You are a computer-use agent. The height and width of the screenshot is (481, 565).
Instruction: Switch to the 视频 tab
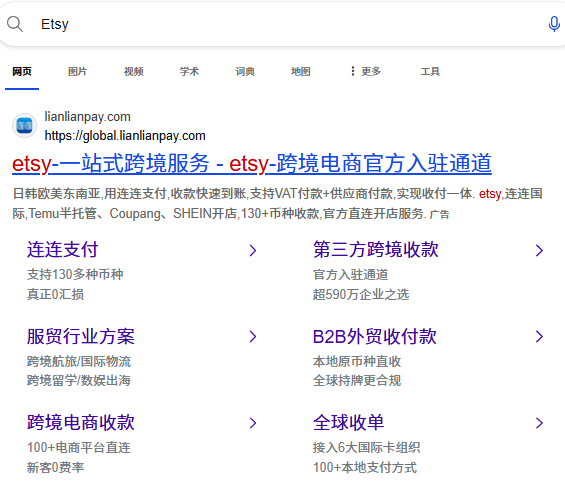point(134,71)
